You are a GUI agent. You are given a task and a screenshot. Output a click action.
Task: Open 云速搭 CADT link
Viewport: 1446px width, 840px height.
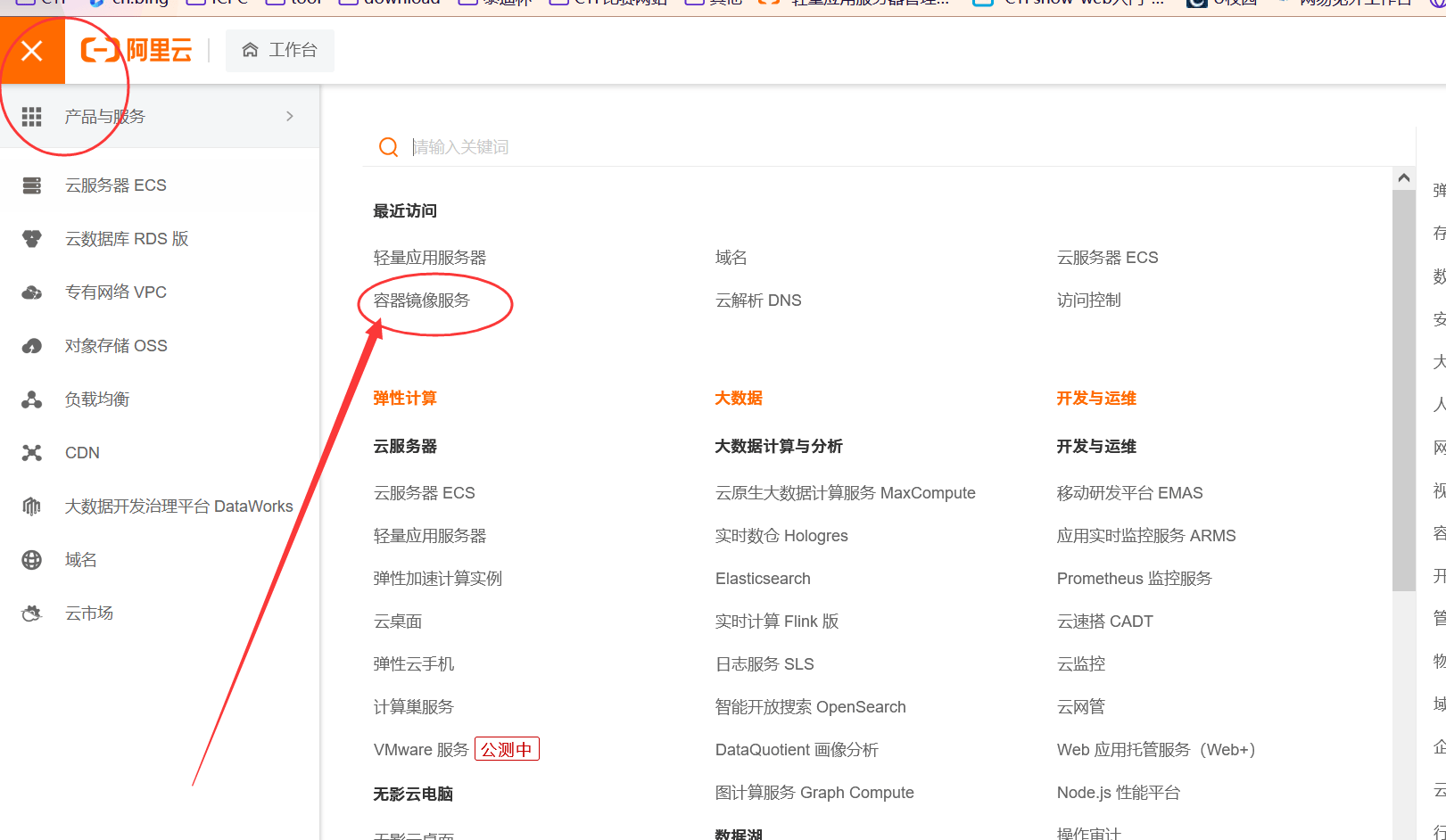(1104, 622)
